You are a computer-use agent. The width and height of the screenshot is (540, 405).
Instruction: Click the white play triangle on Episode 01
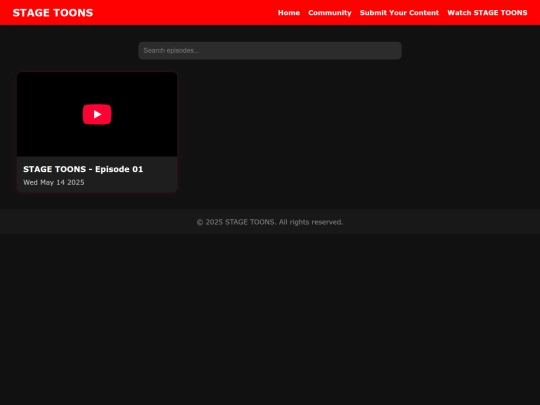pos(97,114)
